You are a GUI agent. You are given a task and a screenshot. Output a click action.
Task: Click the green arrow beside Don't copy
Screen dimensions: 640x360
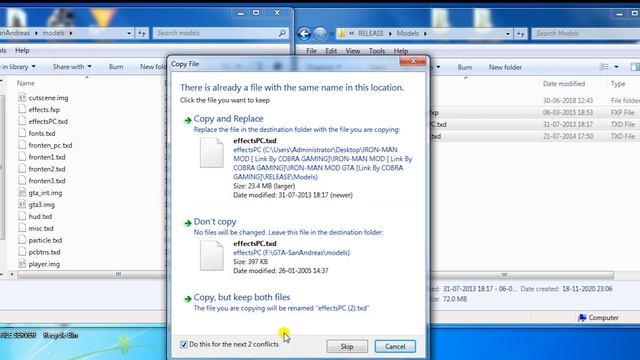pos(188,223)
